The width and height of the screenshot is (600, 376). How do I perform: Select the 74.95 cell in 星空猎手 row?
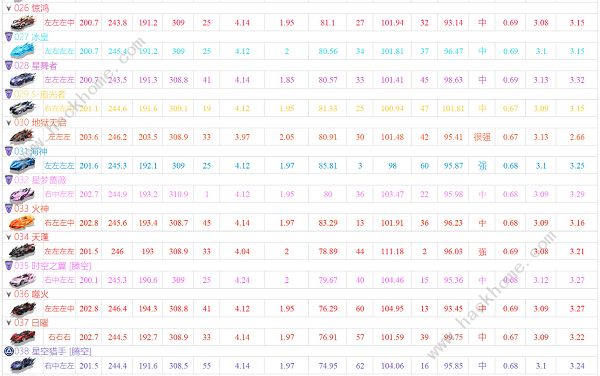click(328, 366)
